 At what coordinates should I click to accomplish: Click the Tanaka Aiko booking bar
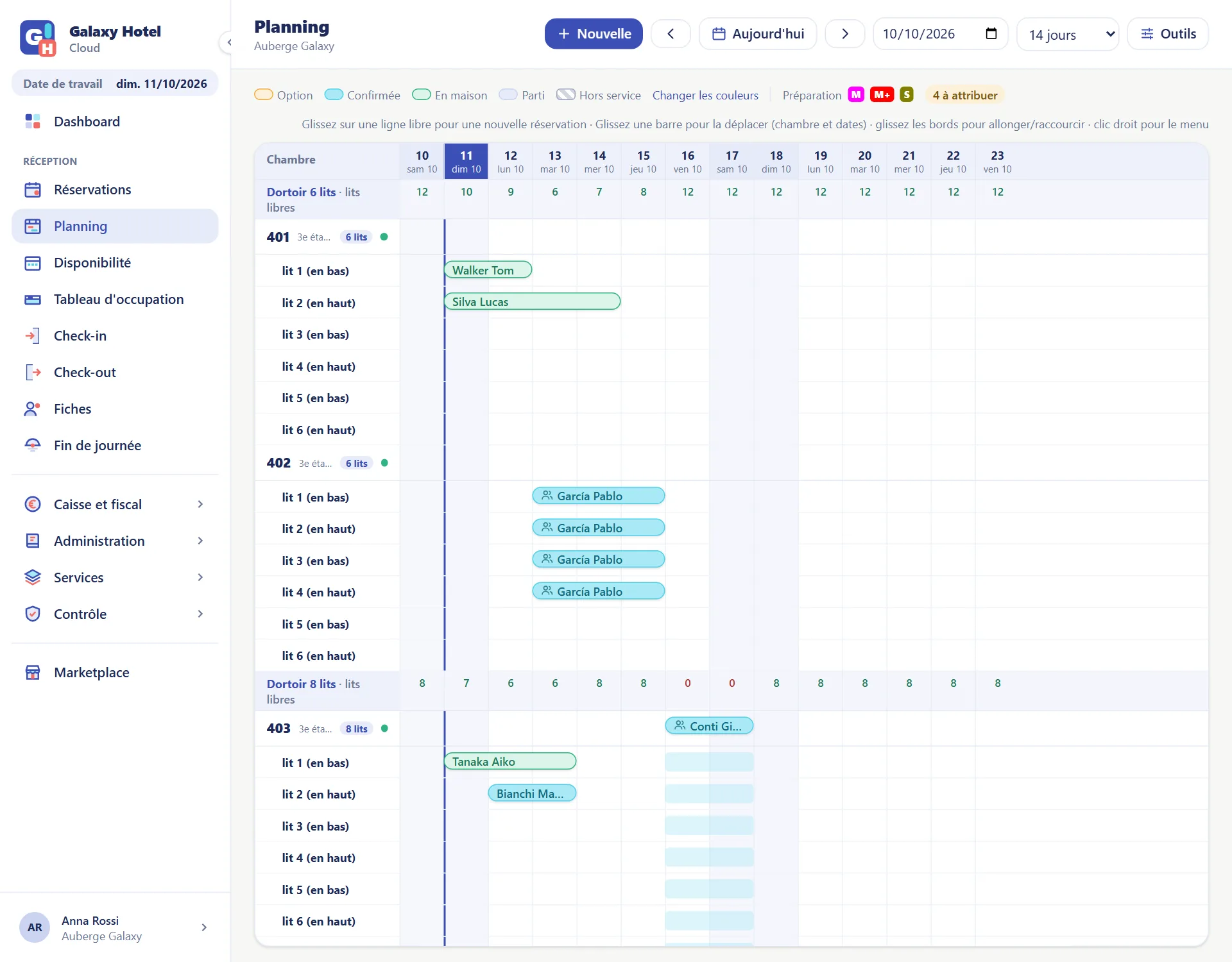[510, 761]
